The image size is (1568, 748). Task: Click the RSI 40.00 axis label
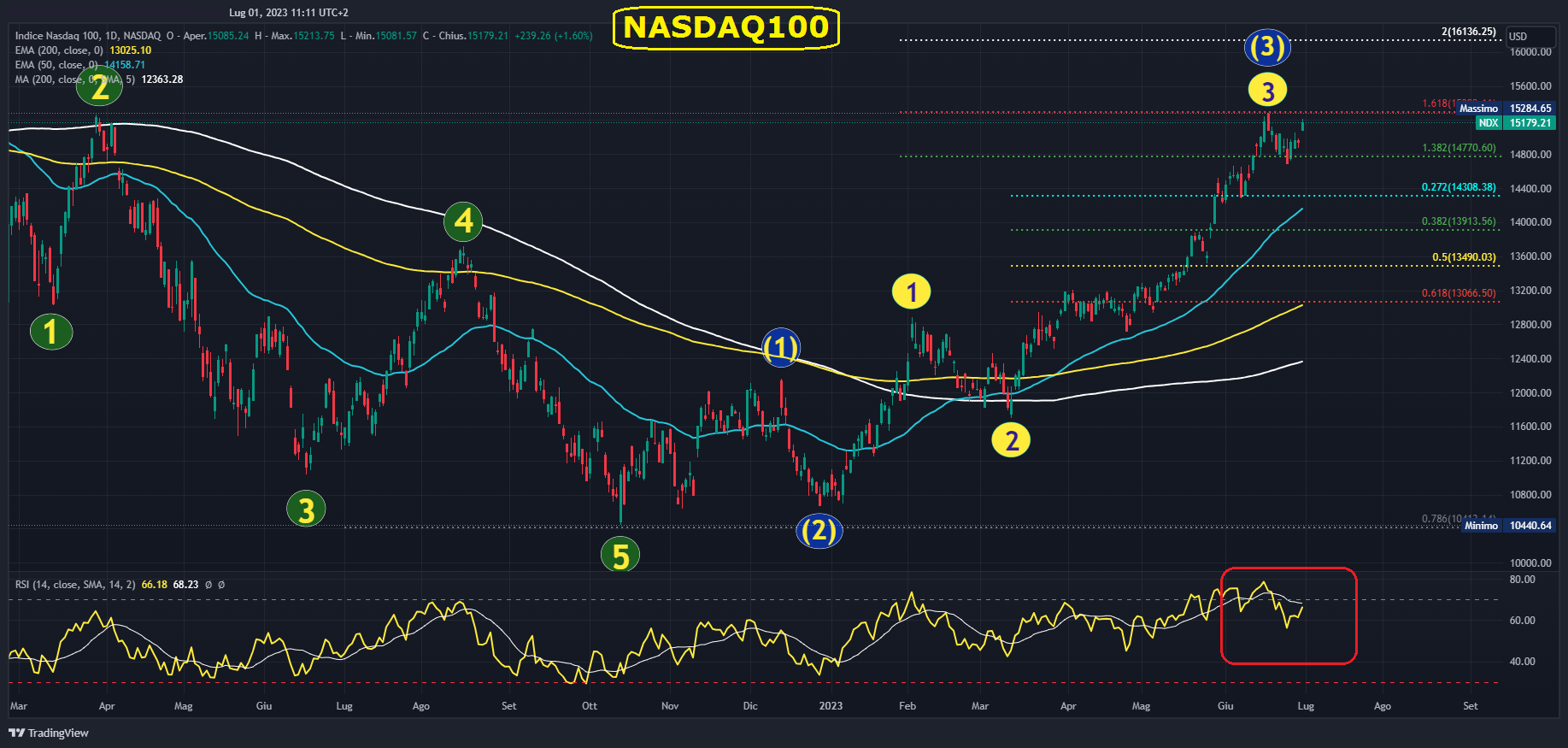coord(1523,662)
